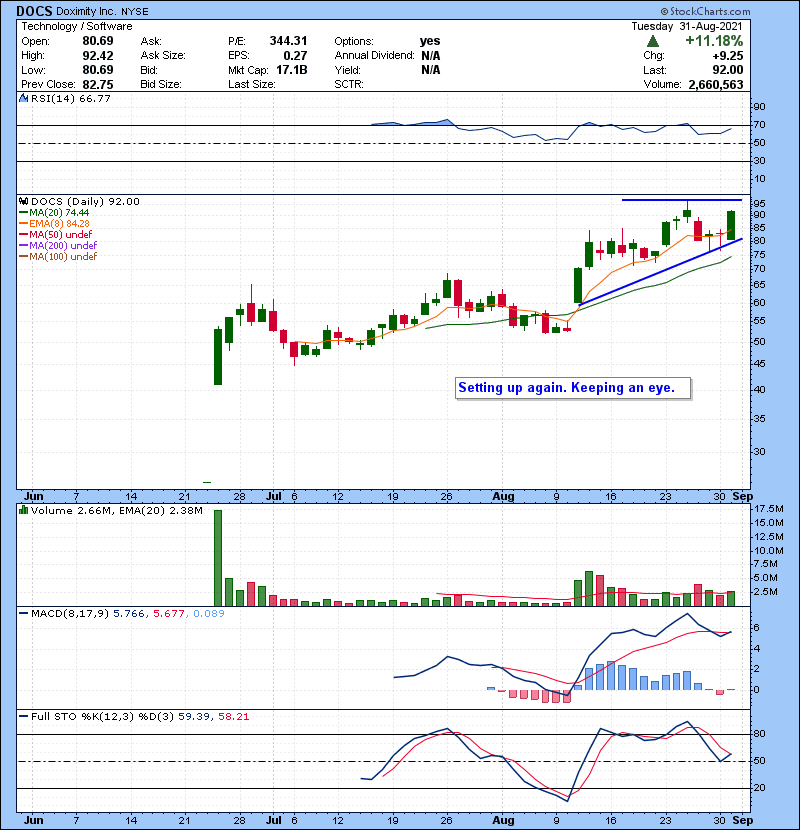Click the 17.5M label on volume axis
This screenshot has width=800, height=830.
point(769,509)
